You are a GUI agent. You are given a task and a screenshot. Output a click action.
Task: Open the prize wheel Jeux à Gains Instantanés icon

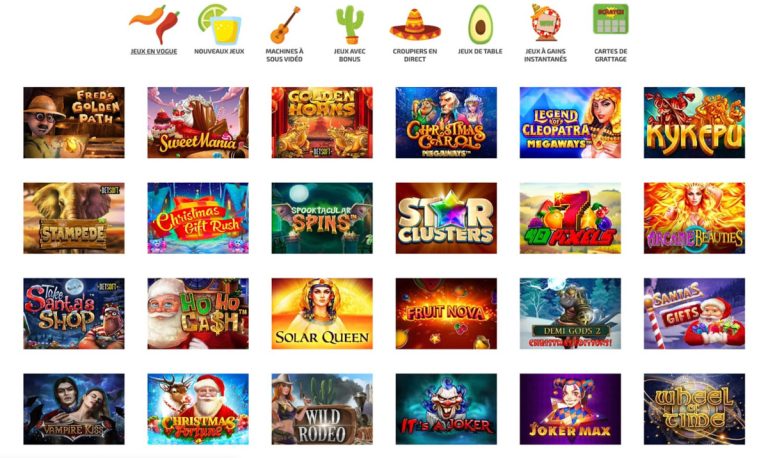click(x=545, y=23)
